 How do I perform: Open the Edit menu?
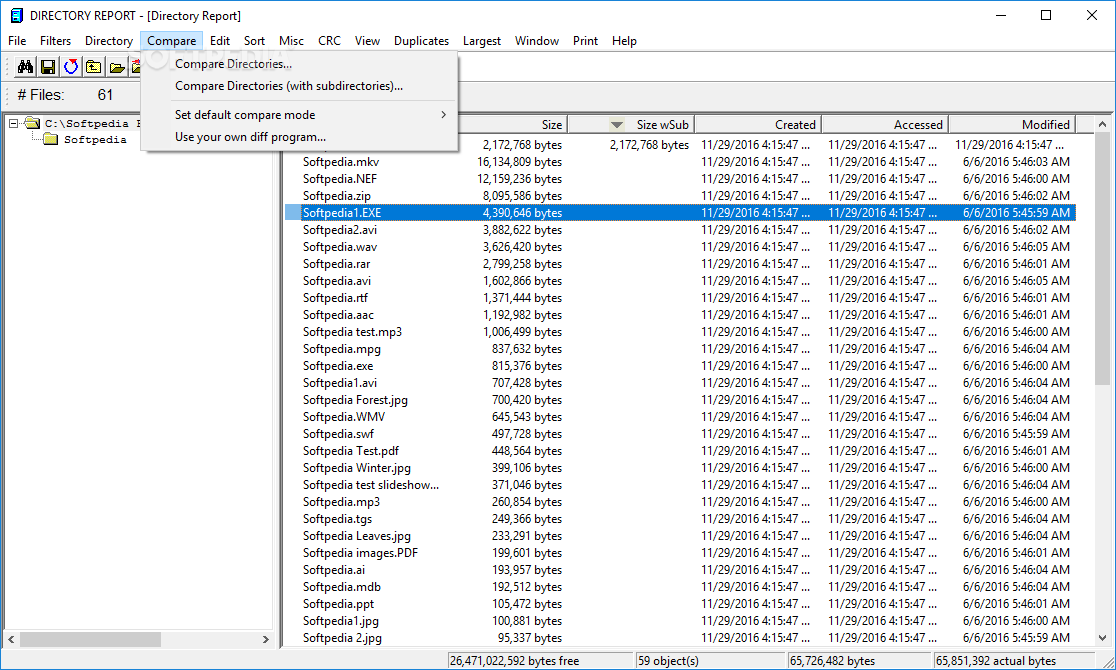(x=220, y=41)
